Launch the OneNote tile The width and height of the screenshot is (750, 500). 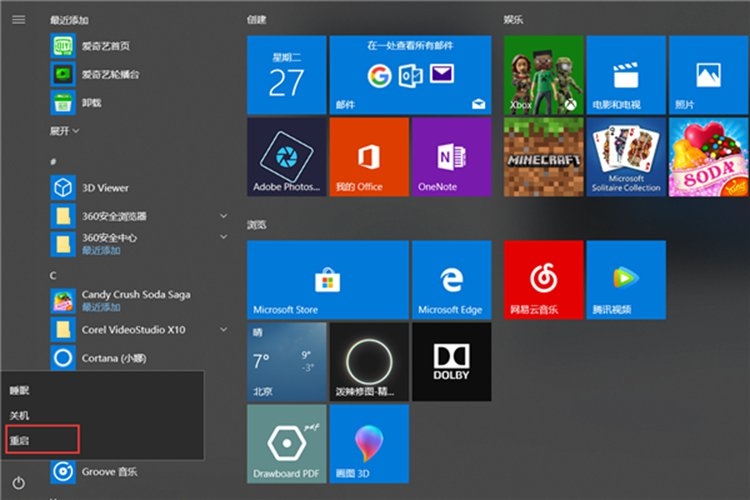[x=452, y=157]
